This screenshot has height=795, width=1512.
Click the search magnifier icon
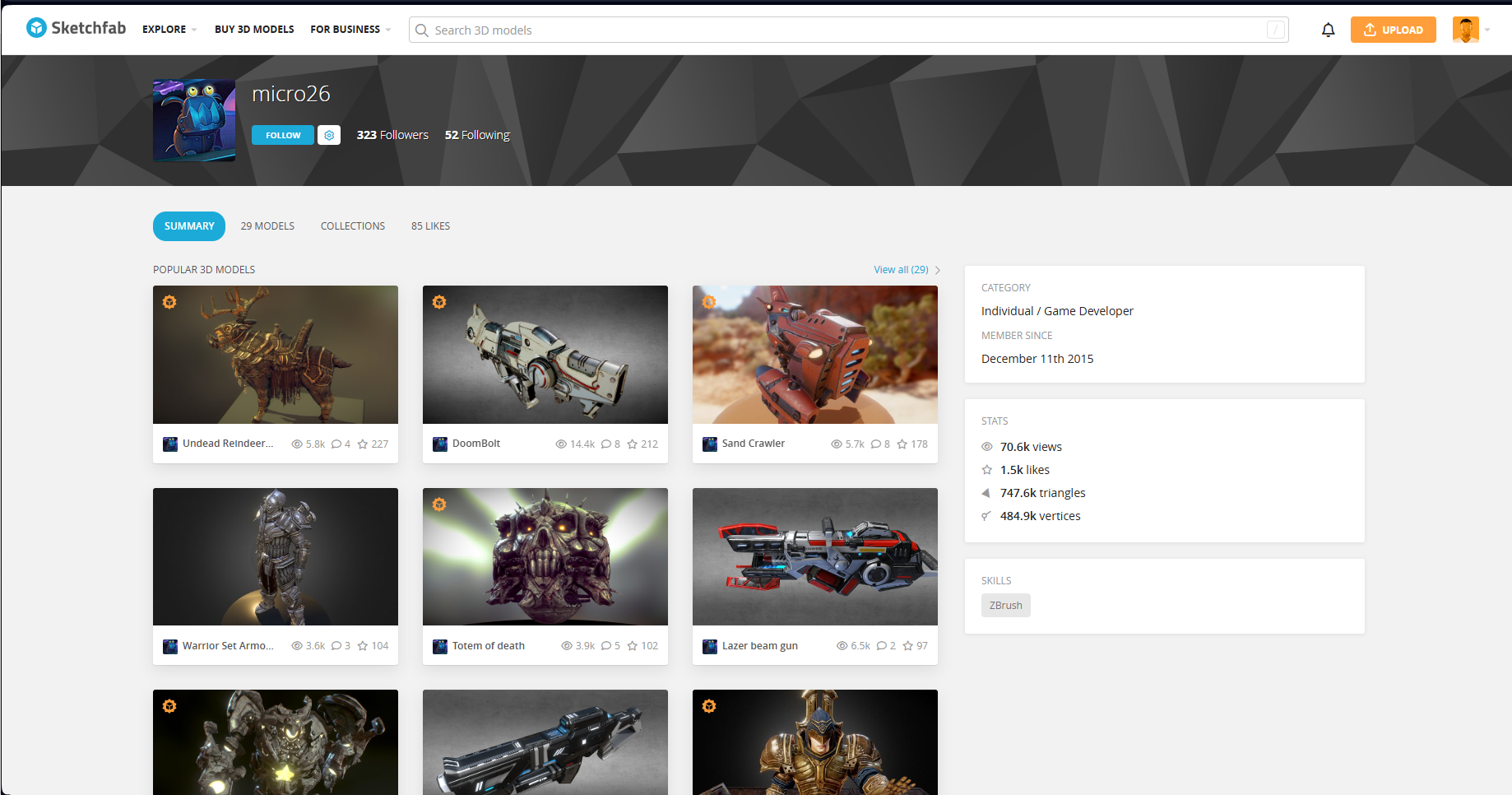click(422, 30)
